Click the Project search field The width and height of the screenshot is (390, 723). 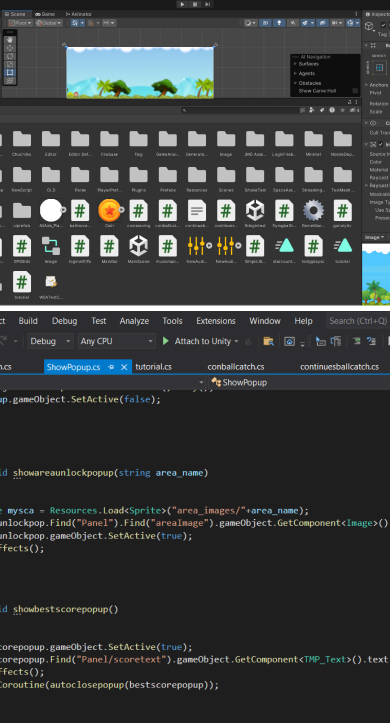pos(240,110)
